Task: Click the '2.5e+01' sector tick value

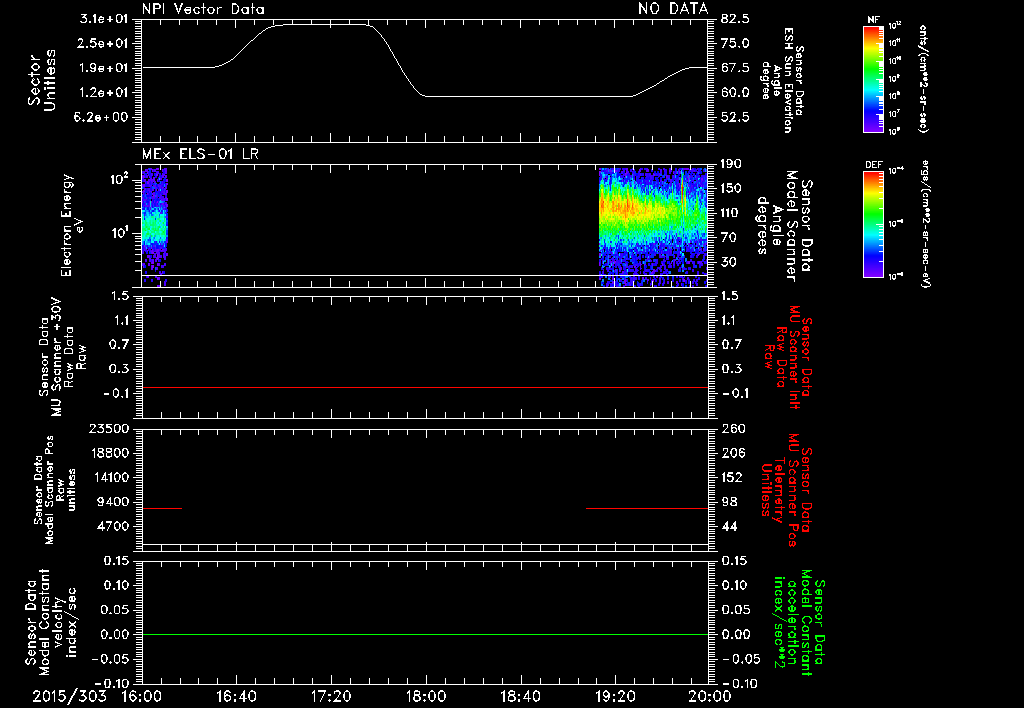Action: (104, 43)
